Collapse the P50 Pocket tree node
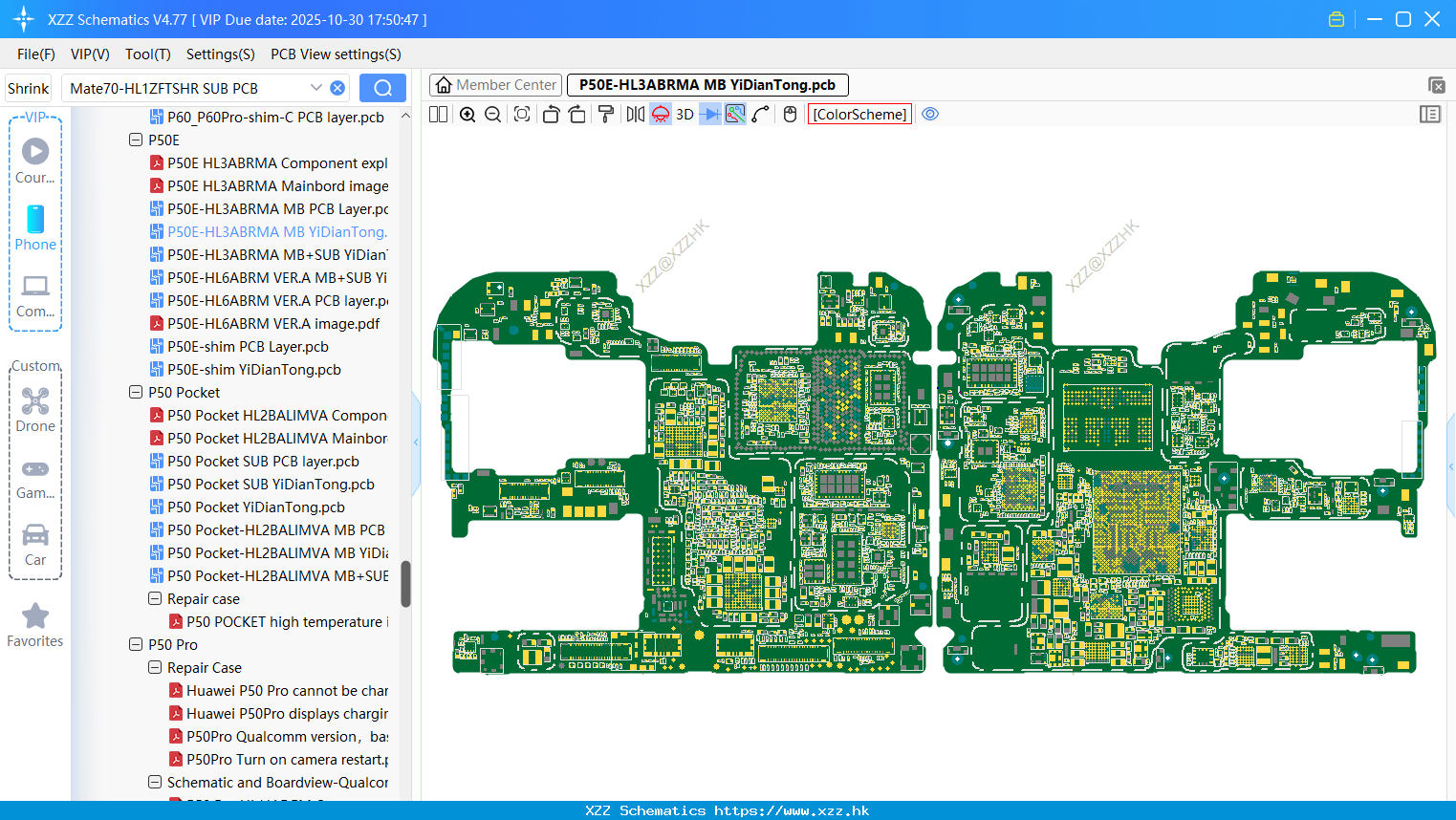The height and width of the screenshot is (820, 1456). 136,392
